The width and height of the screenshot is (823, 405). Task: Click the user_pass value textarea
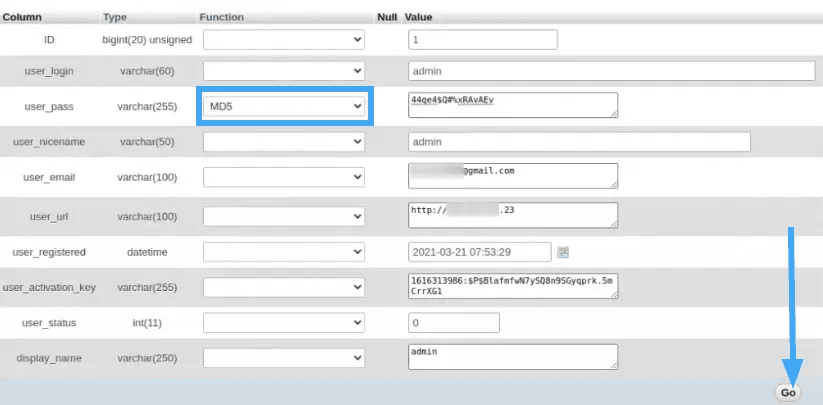tap(513, 105)
